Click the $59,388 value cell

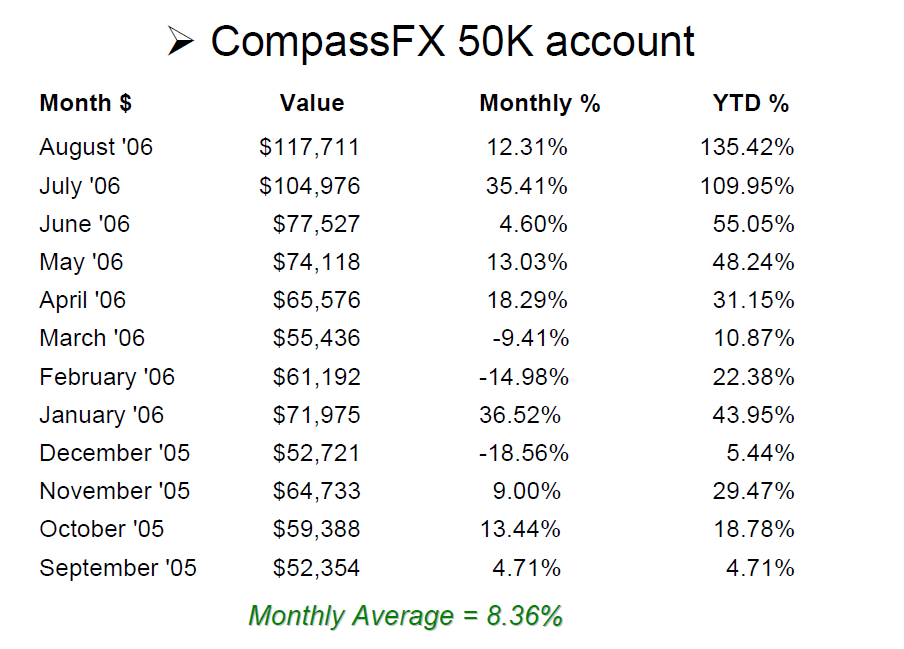[x=316, y=530]
